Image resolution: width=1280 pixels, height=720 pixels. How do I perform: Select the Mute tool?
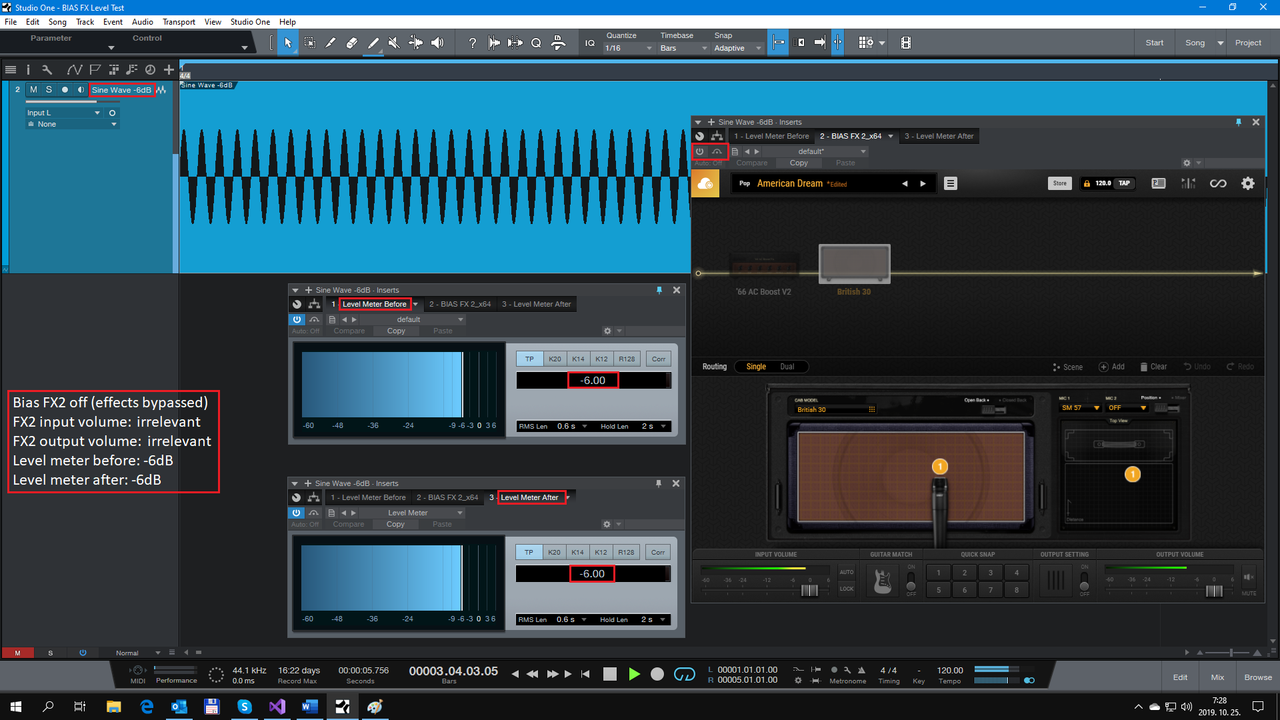(x=395, y=43)
